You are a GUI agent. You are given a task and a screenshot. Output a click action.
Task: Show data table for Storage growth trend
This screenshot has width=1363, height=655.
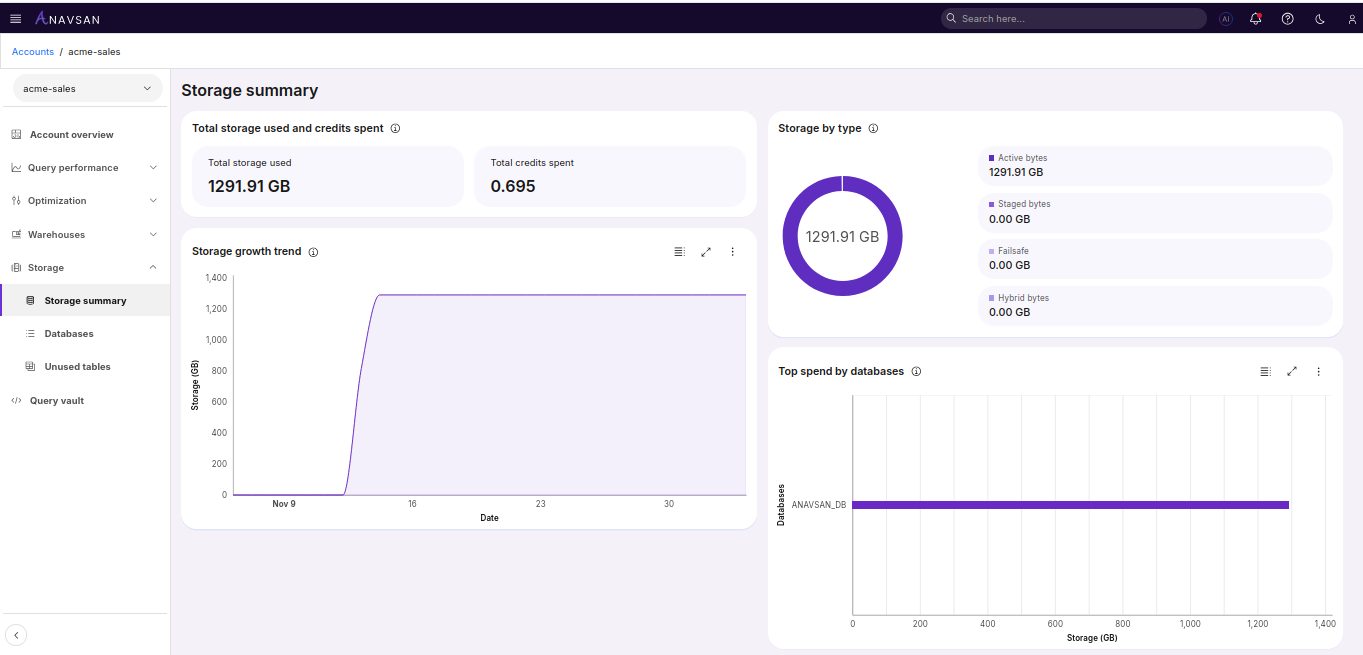(679, 252)
